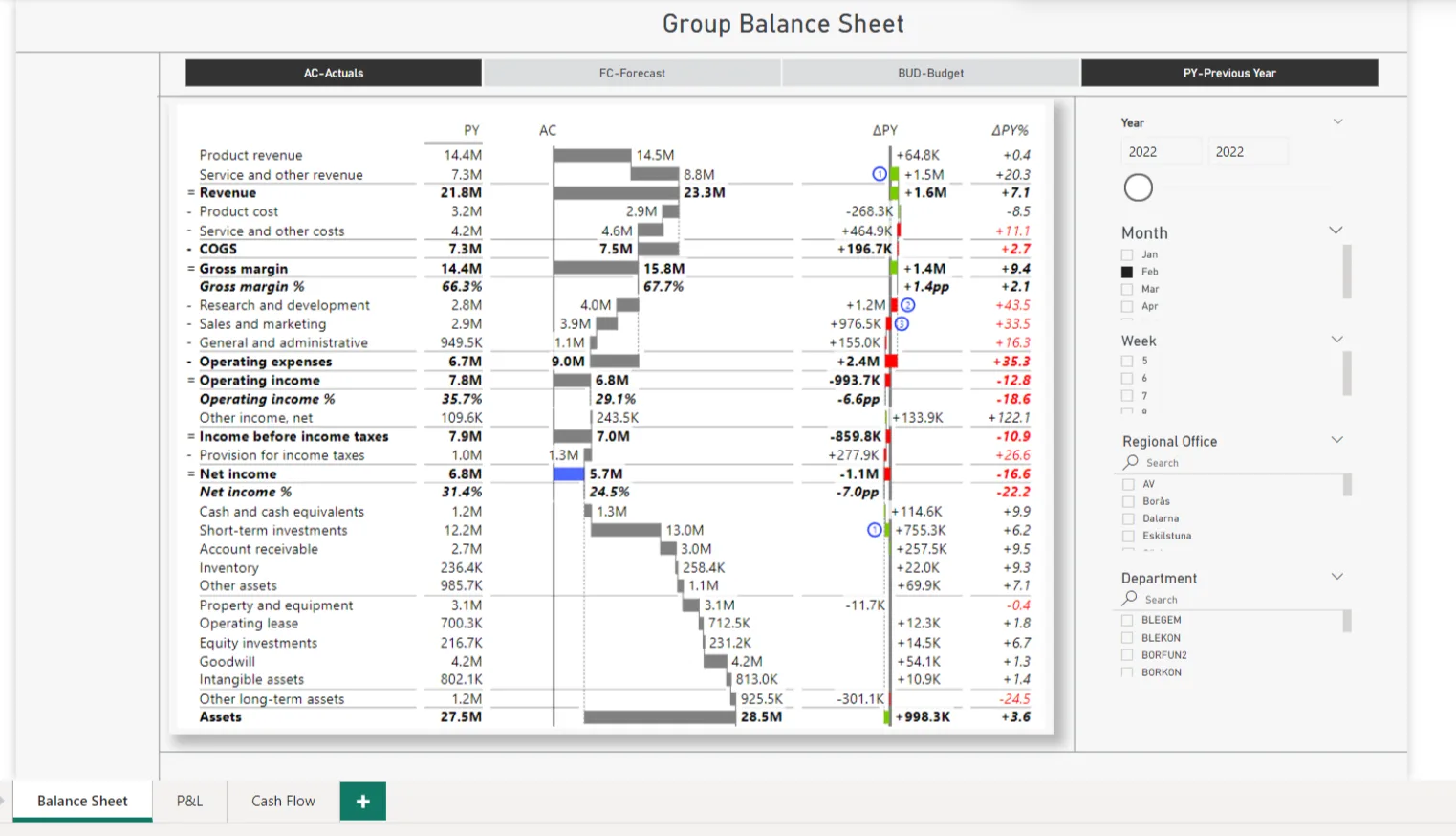Image resolution: width=1456 pixels, height=836 pixels.
Task: Click the Regional Office search magnifier icon
Action: point(1131,462)
